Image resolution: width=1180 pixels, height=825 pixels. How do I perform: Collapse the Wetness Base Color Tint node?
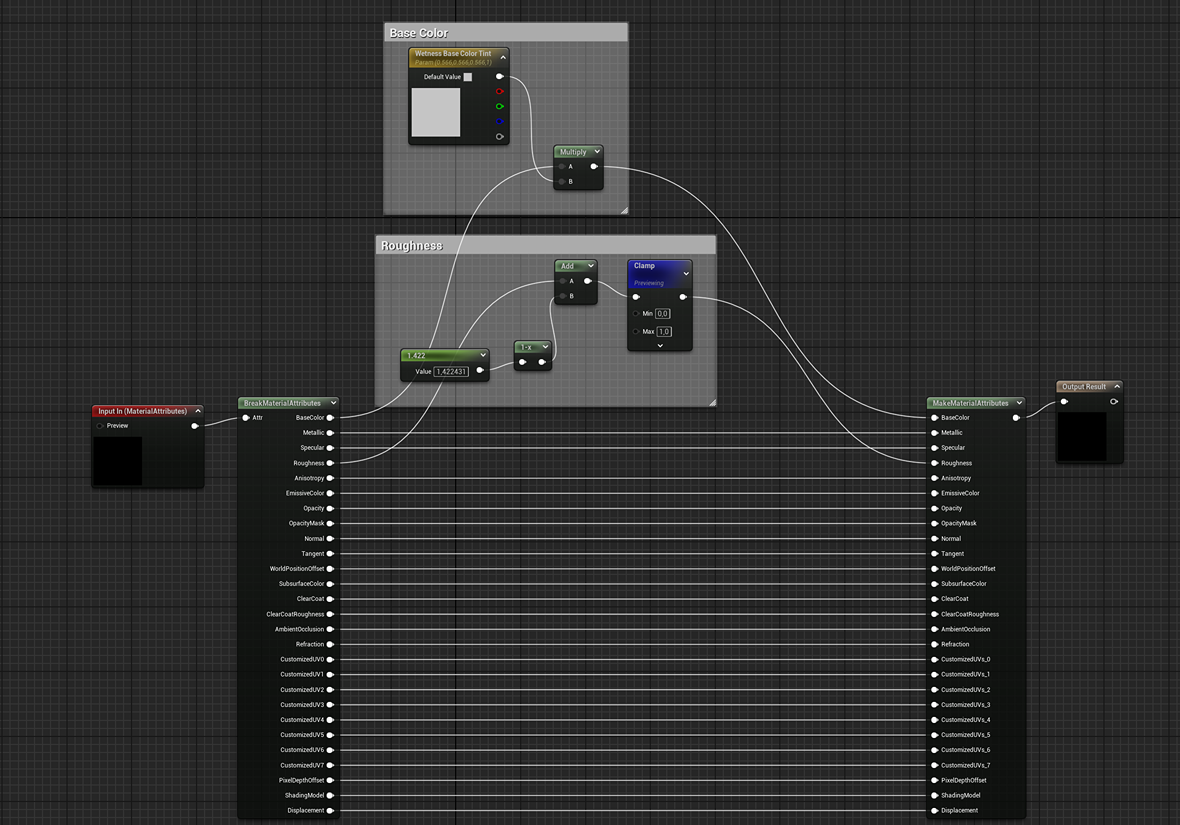pos(503,57)
